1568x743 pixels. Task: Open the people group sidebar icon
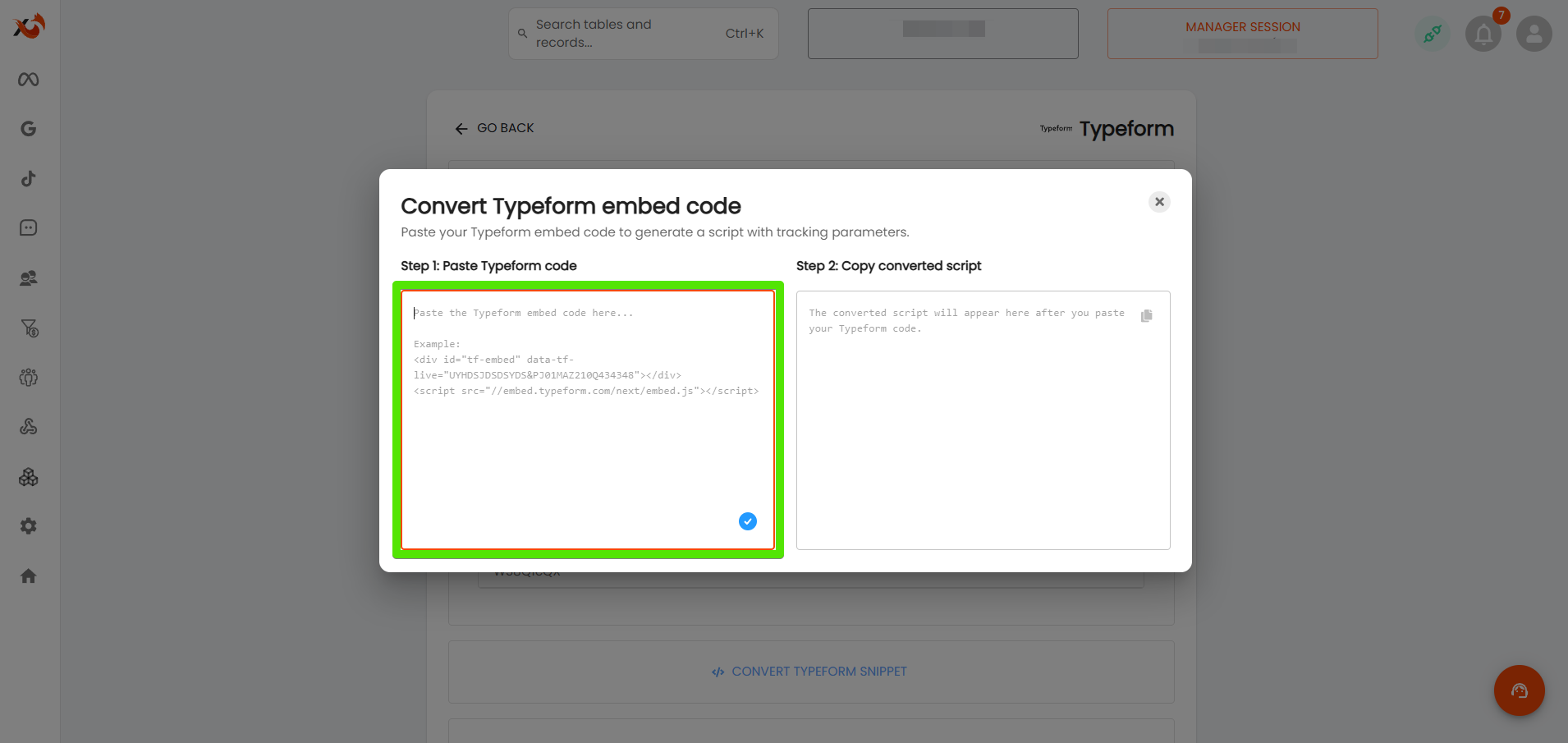(29, 378)
